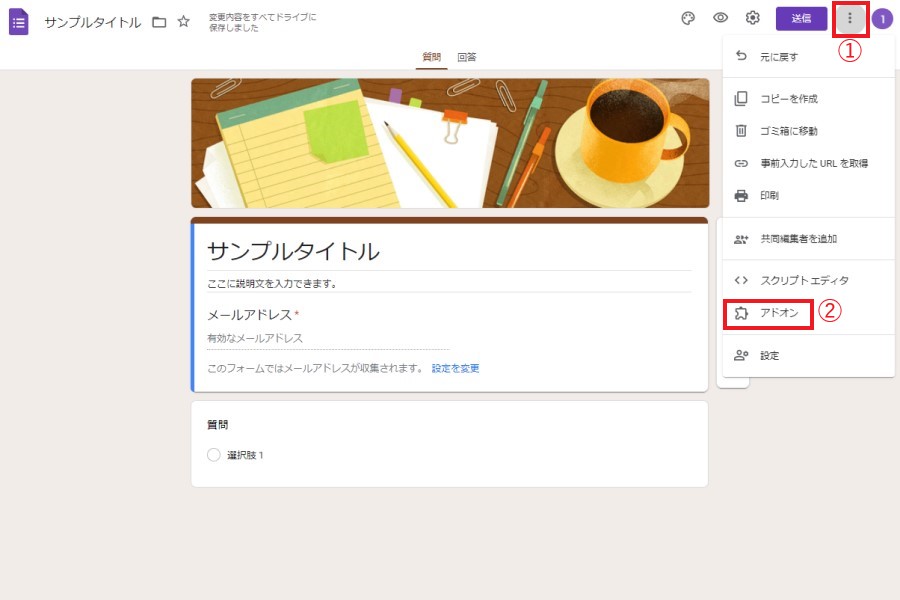
Task: Click the move to folder icon
Action: [x=159, y=22]
